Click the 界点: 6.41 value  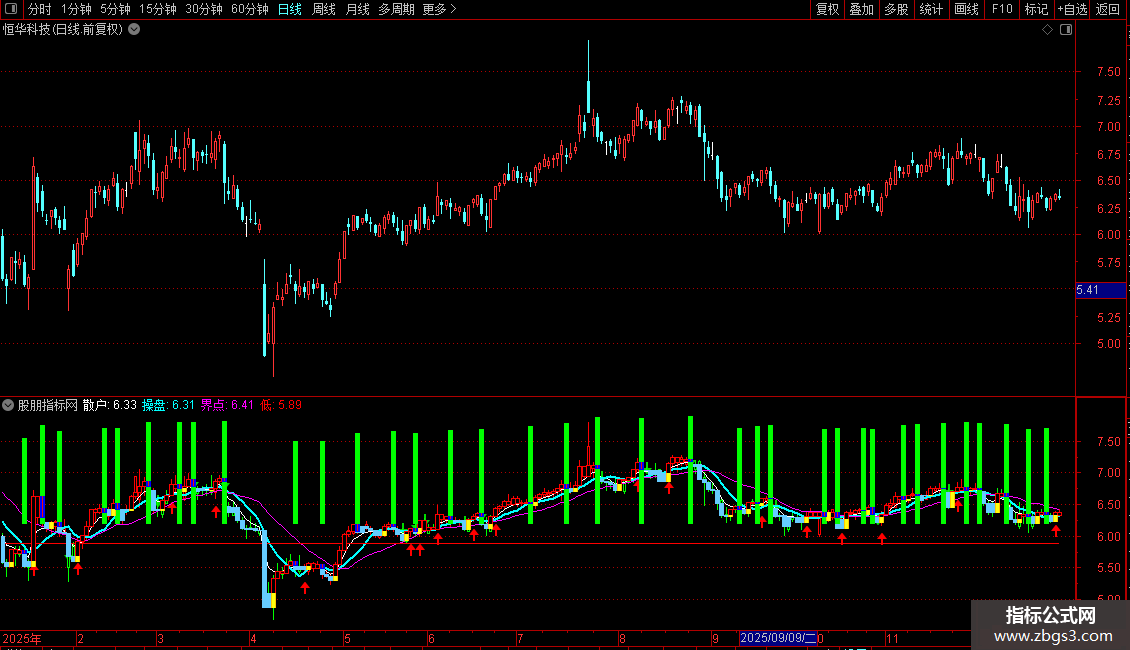pyautogui.click(x=226, y=405)
